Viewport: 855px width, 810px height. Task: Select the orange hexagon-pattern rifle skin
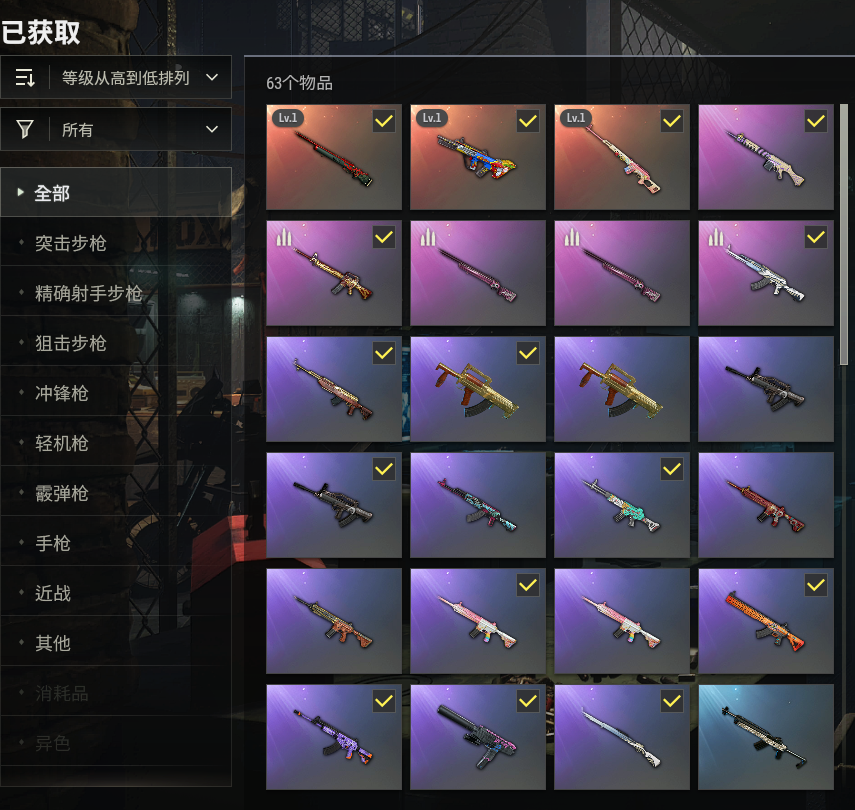[x=766, y=621]
